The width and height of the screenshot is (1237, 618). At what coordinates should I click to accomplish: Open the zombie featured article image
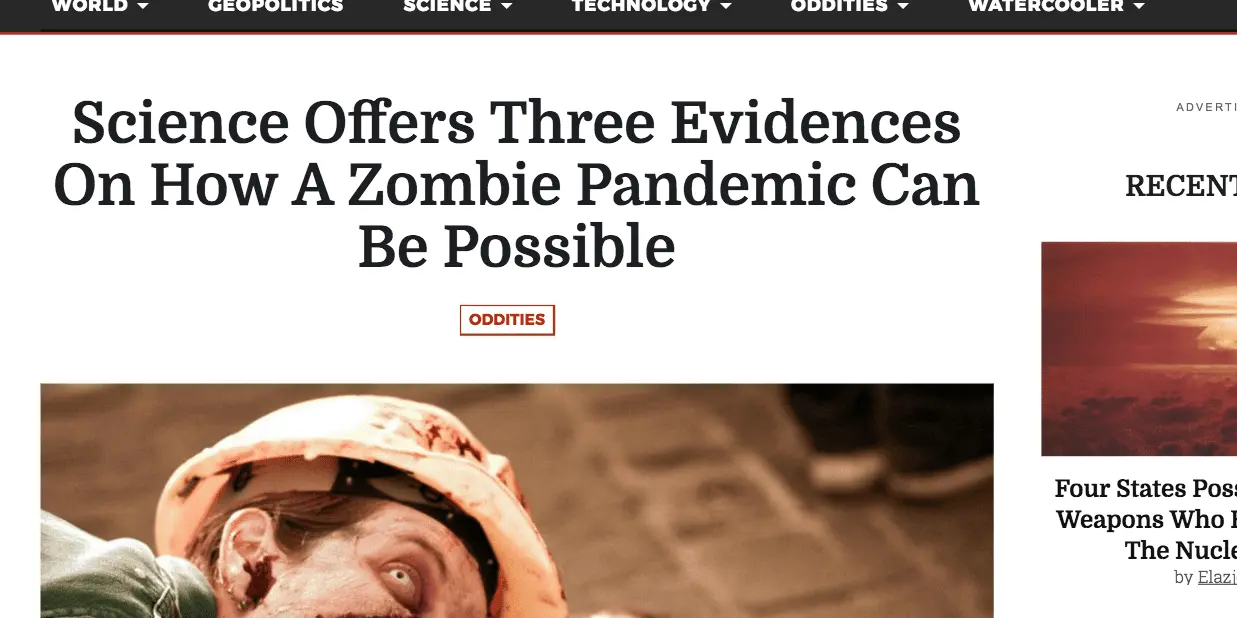(x=517, y=500)
